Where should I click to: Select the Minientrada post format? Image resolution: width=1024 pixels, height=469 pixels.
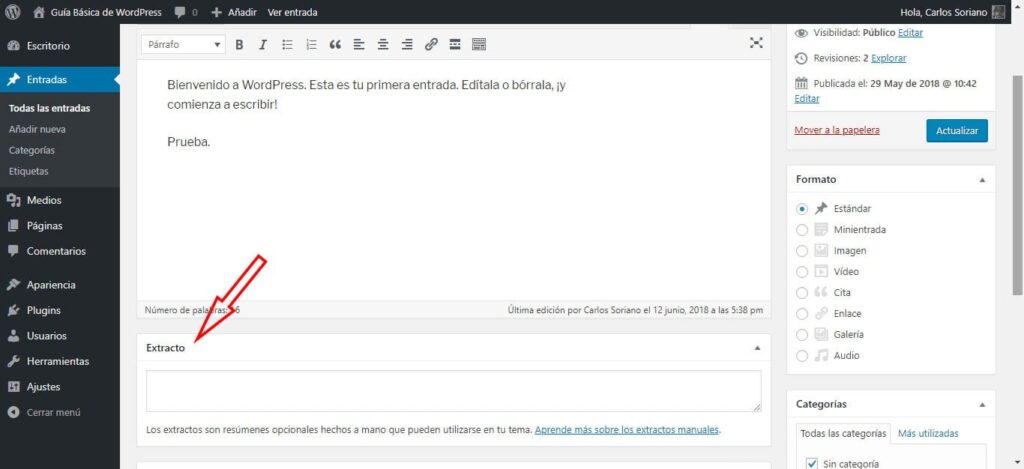point(802,230)
